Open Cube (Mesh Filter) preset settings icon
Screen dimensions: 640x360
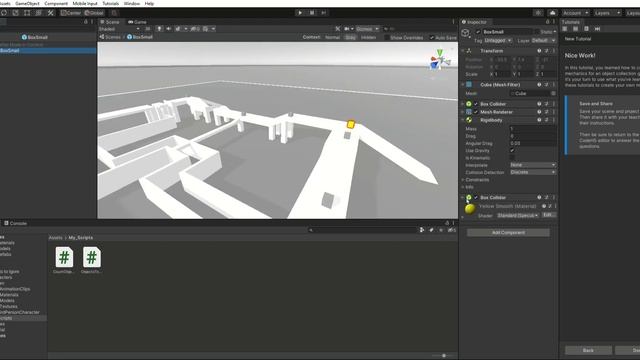(x=547, y=84)
